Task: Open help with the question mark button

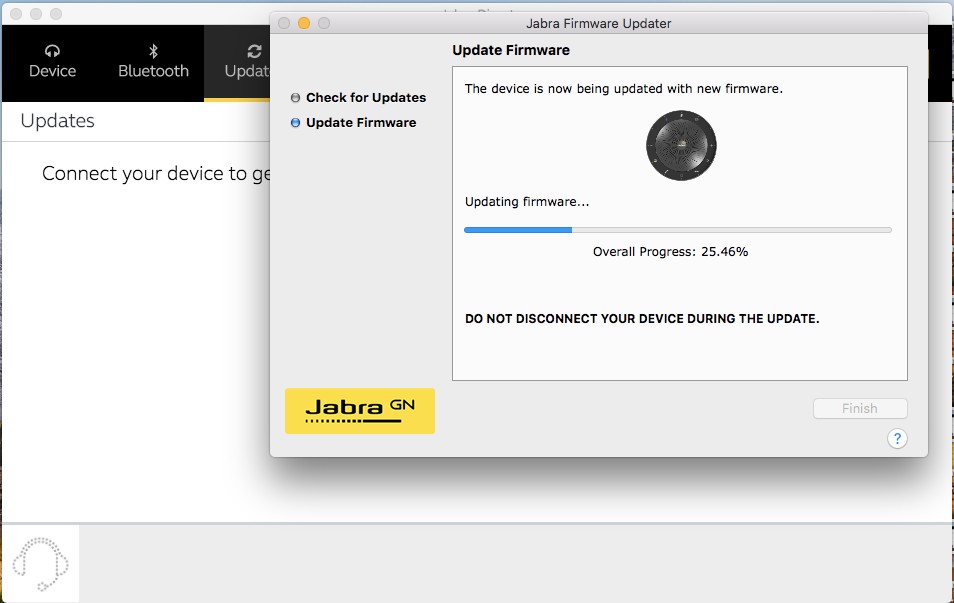Action: point(897,438)
